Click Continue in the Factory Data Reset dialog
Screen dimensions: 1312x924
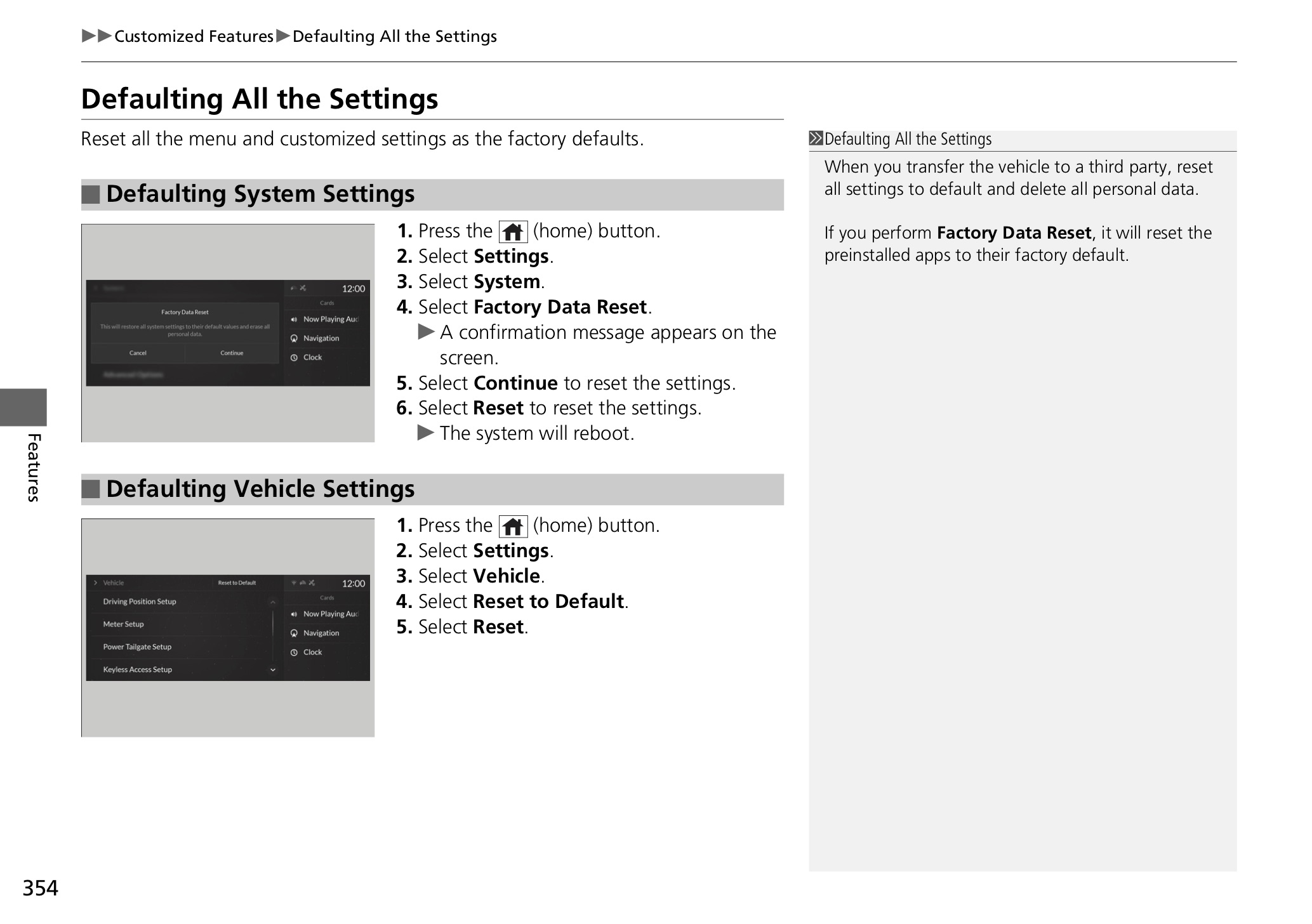pyautogui.click(x=232, y=353)
